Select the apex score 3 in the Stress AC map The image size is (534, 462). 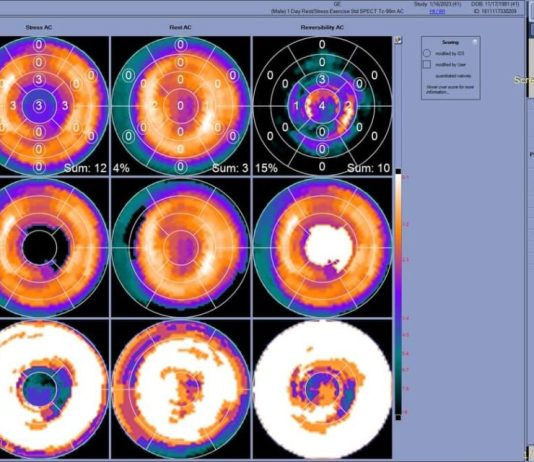click(39, 106)
